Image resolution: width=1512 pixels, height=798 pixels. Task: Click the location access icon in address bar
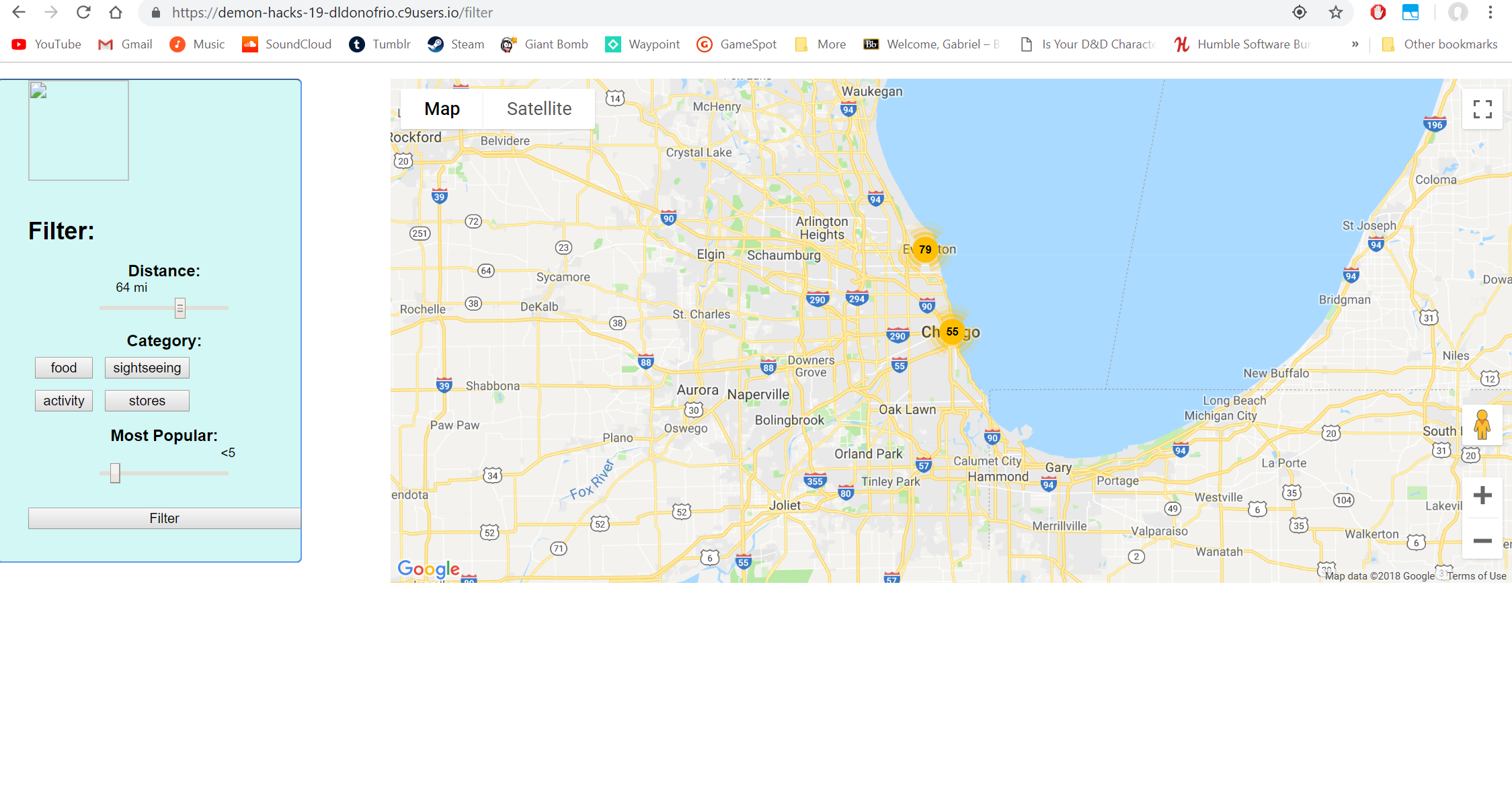click(1299, 13)
